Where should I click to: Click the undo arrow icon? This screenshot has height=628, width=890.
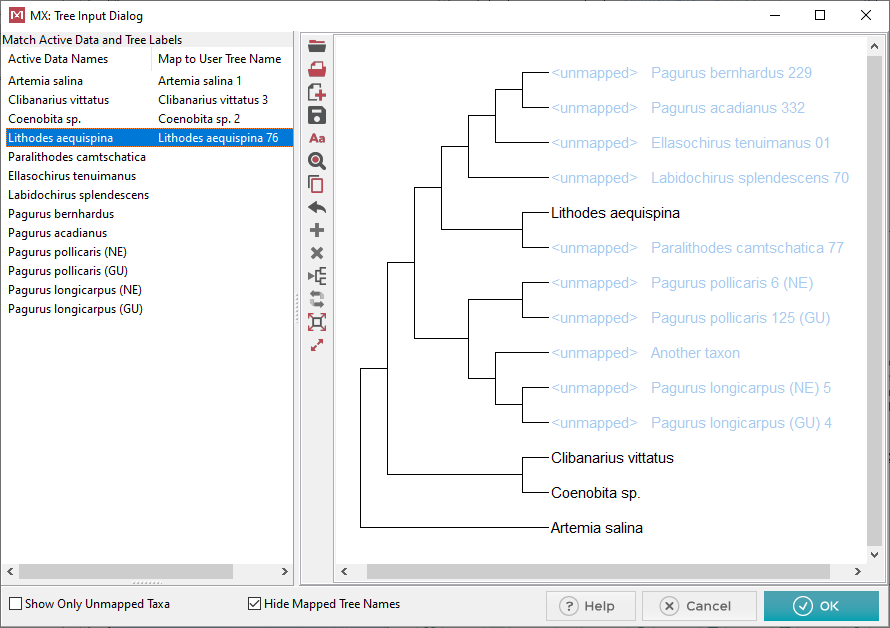(x=317, y=208)
